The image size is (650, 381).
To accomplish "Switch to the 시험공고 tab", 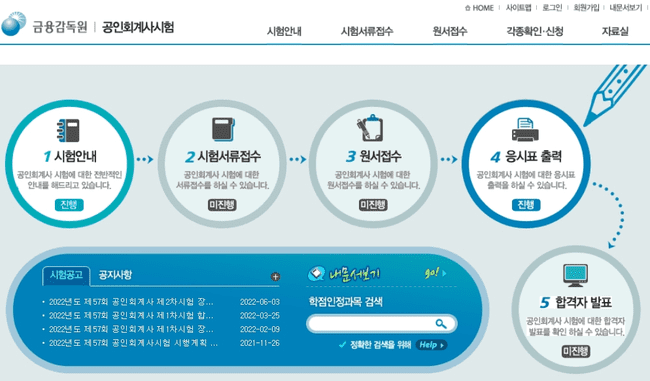I will [66, 275].
